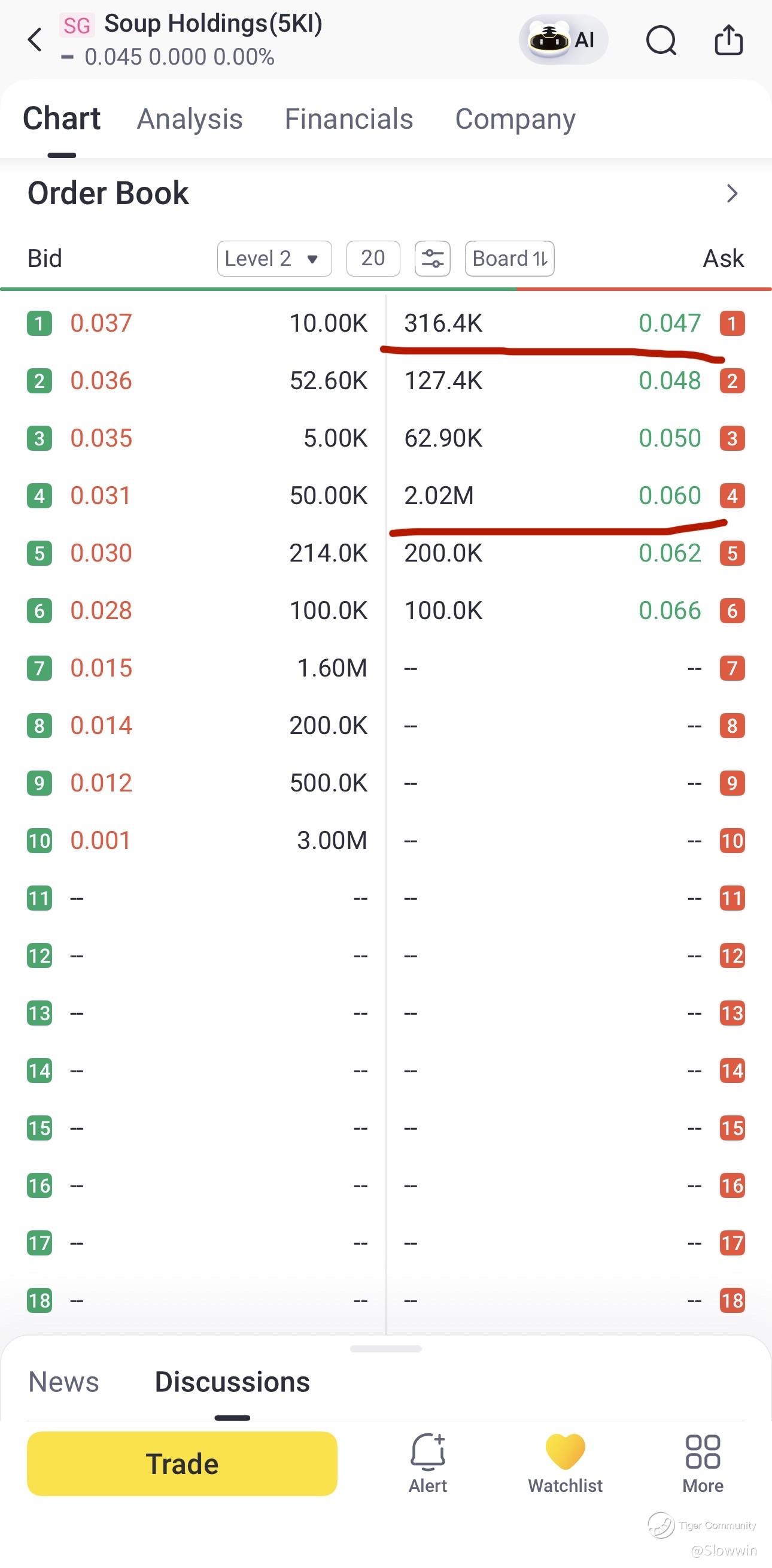Switch to the Financials tab

pyautogui.click(x=348, y=119)
